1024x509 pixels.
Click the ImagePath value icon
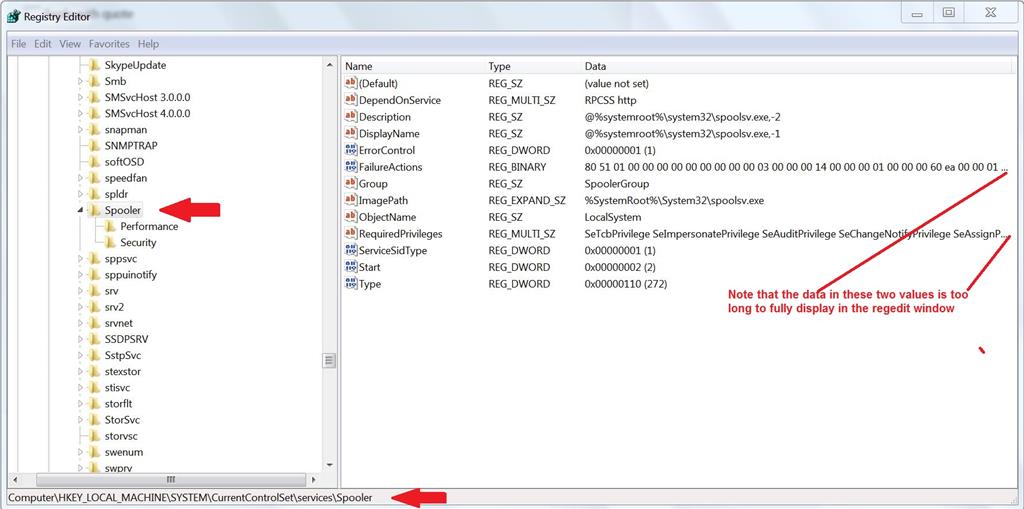[351, 201]
